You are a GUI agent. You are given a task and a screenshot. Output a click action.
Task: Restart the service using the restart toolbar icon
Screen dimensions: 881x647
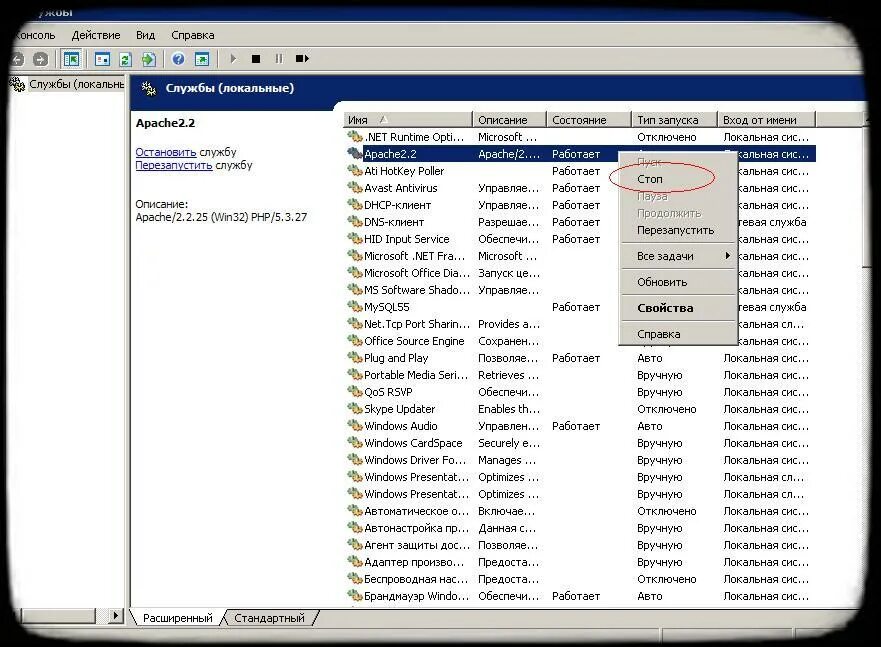click(x=301, y=58)
